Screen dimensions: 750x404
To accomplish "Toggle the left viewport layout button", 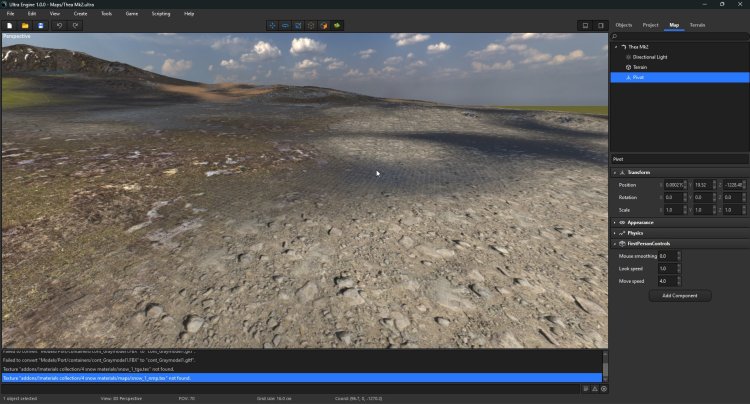I will (585, 25).
